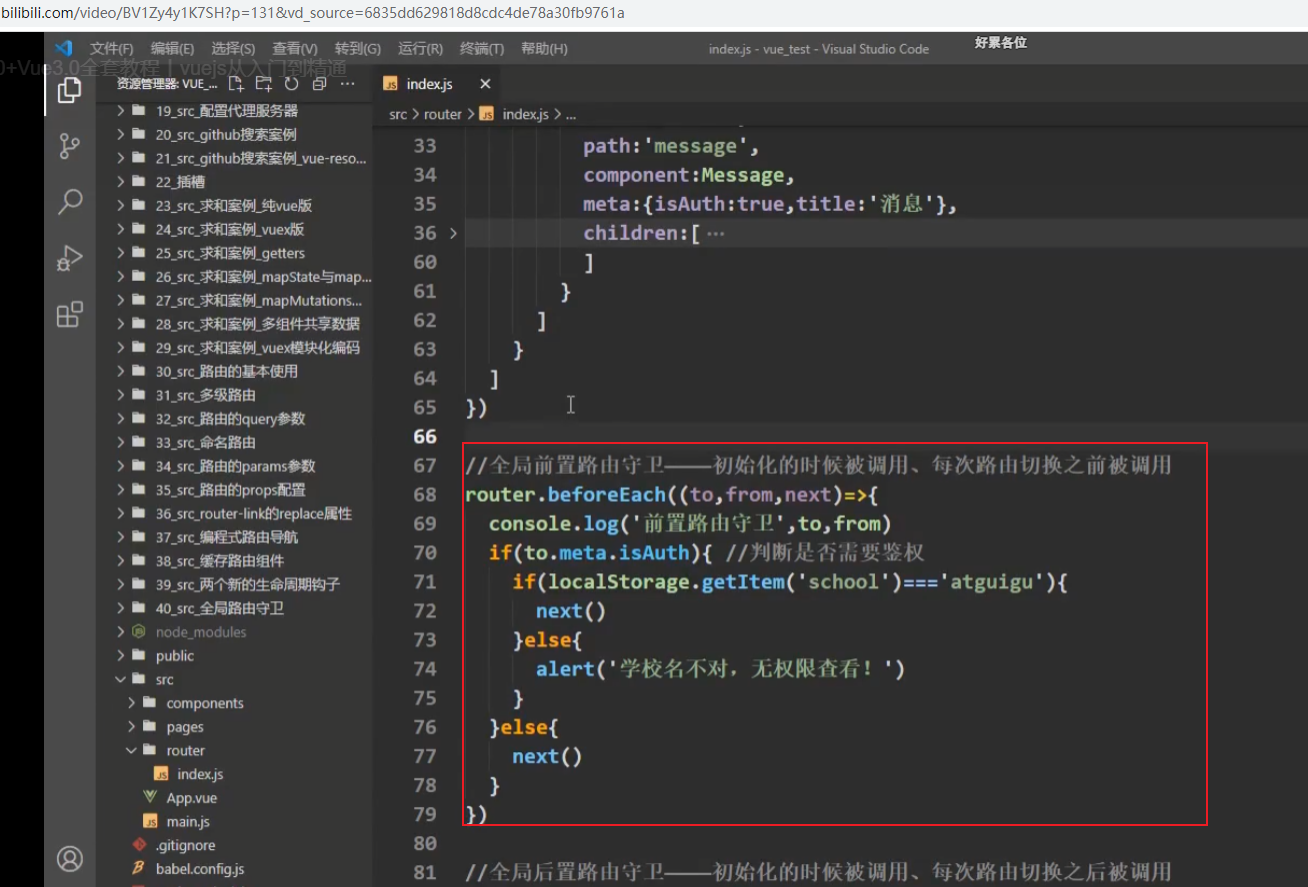
Task: Expand the 24_src_求和案例_vuex版 folder
Action: [120, 229]
